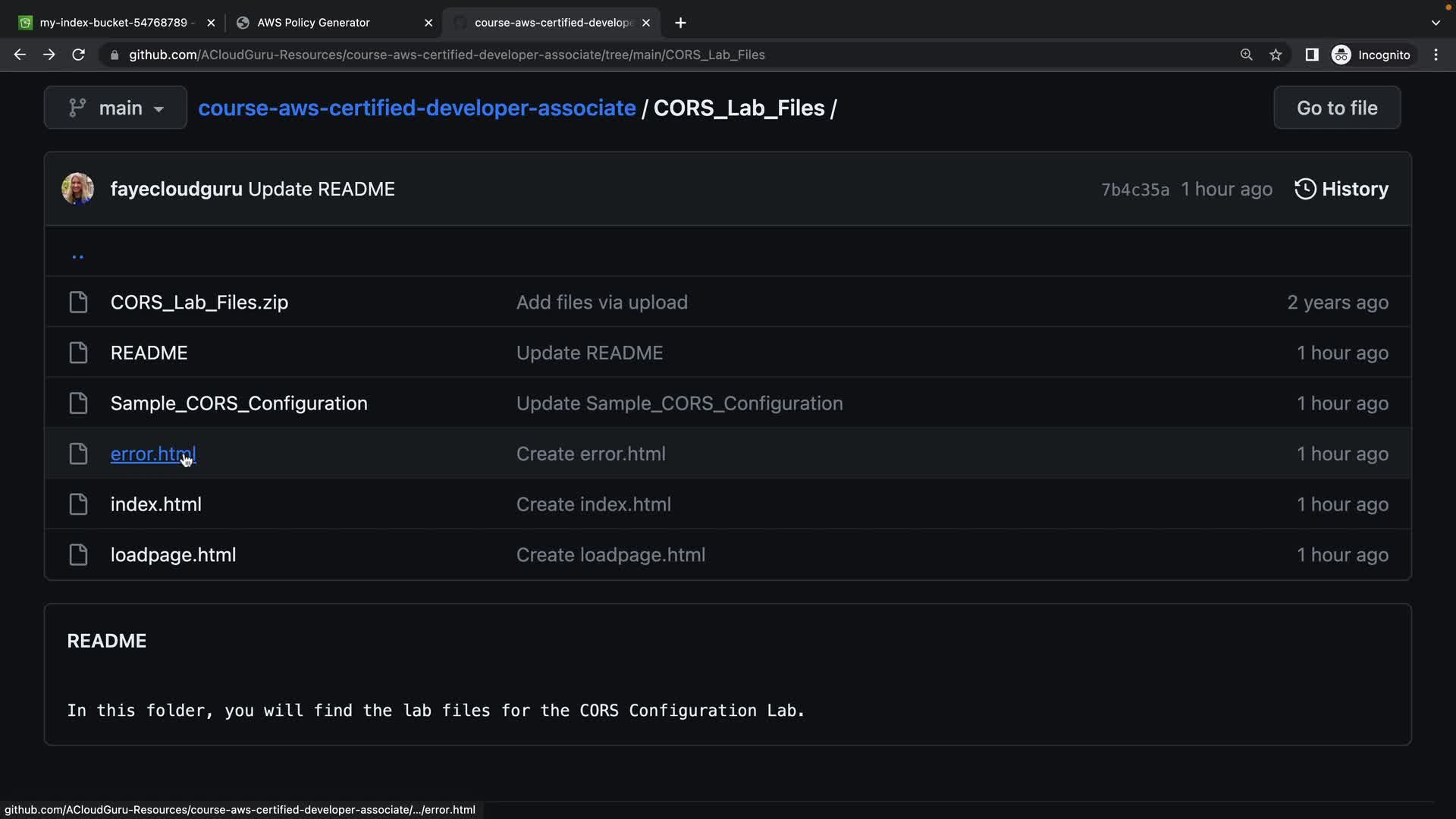This screenshot has width=1456, height=819.
Task: Open a new browser tab
Action: 680,23
